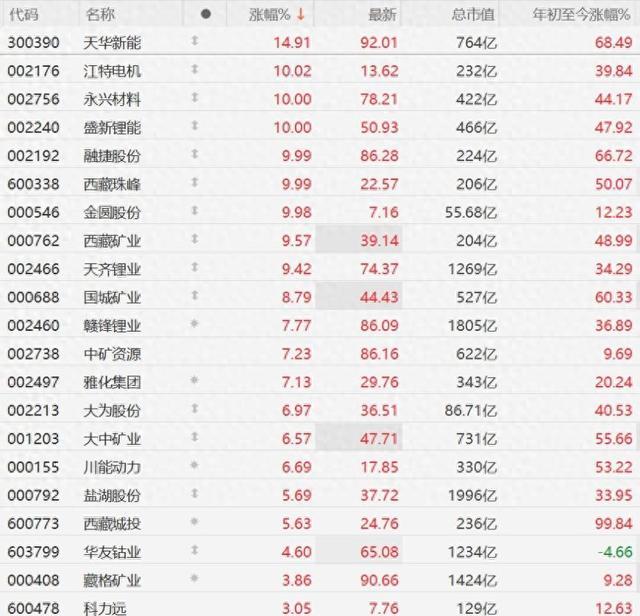Open stock 天齐锂业 by its name

point(113,269)
